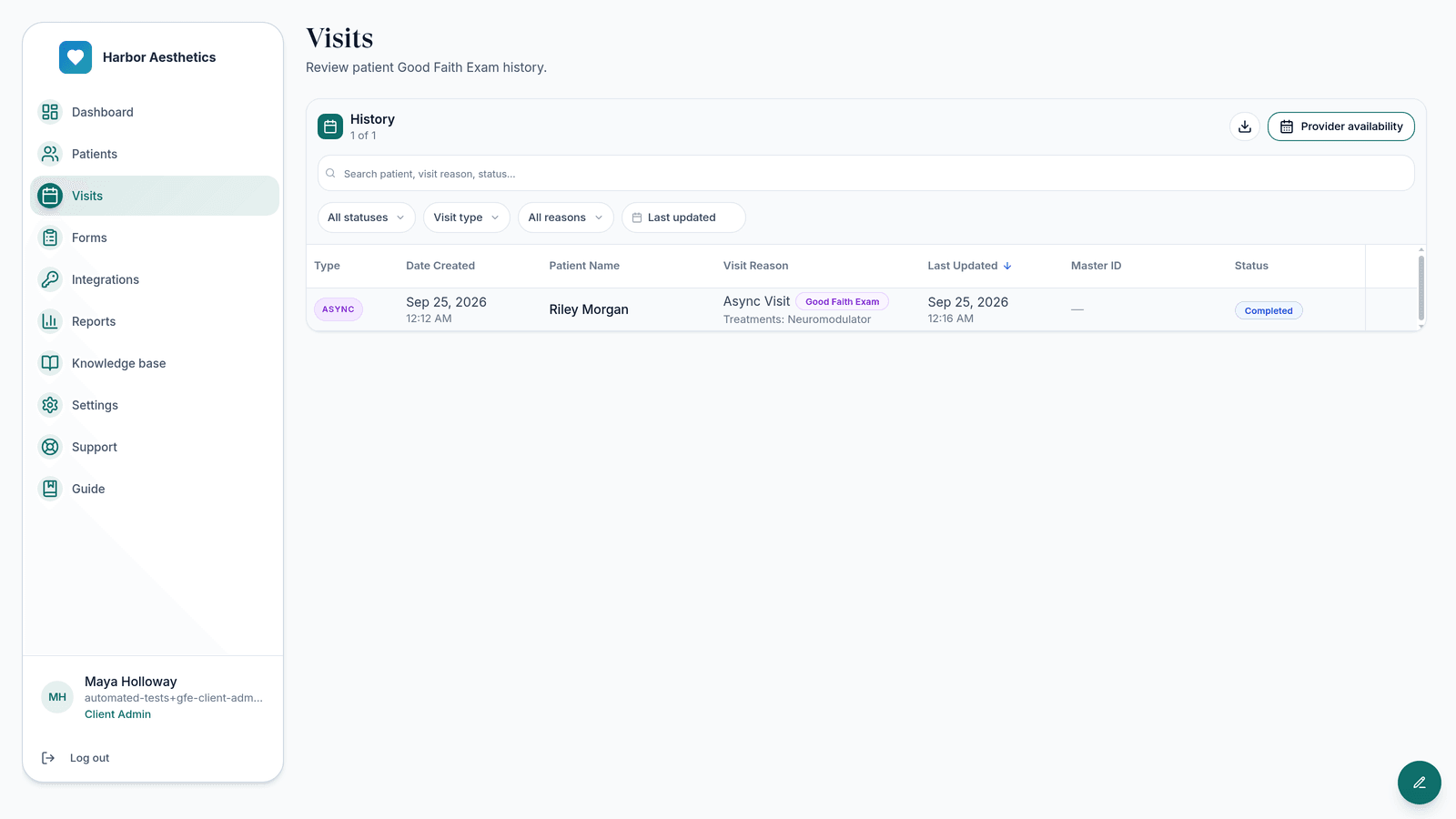Image resolution: width=1456 pixels, height=819 pixels.
Task: Open the Knowledge base menu label
Action: click(119, 363)
